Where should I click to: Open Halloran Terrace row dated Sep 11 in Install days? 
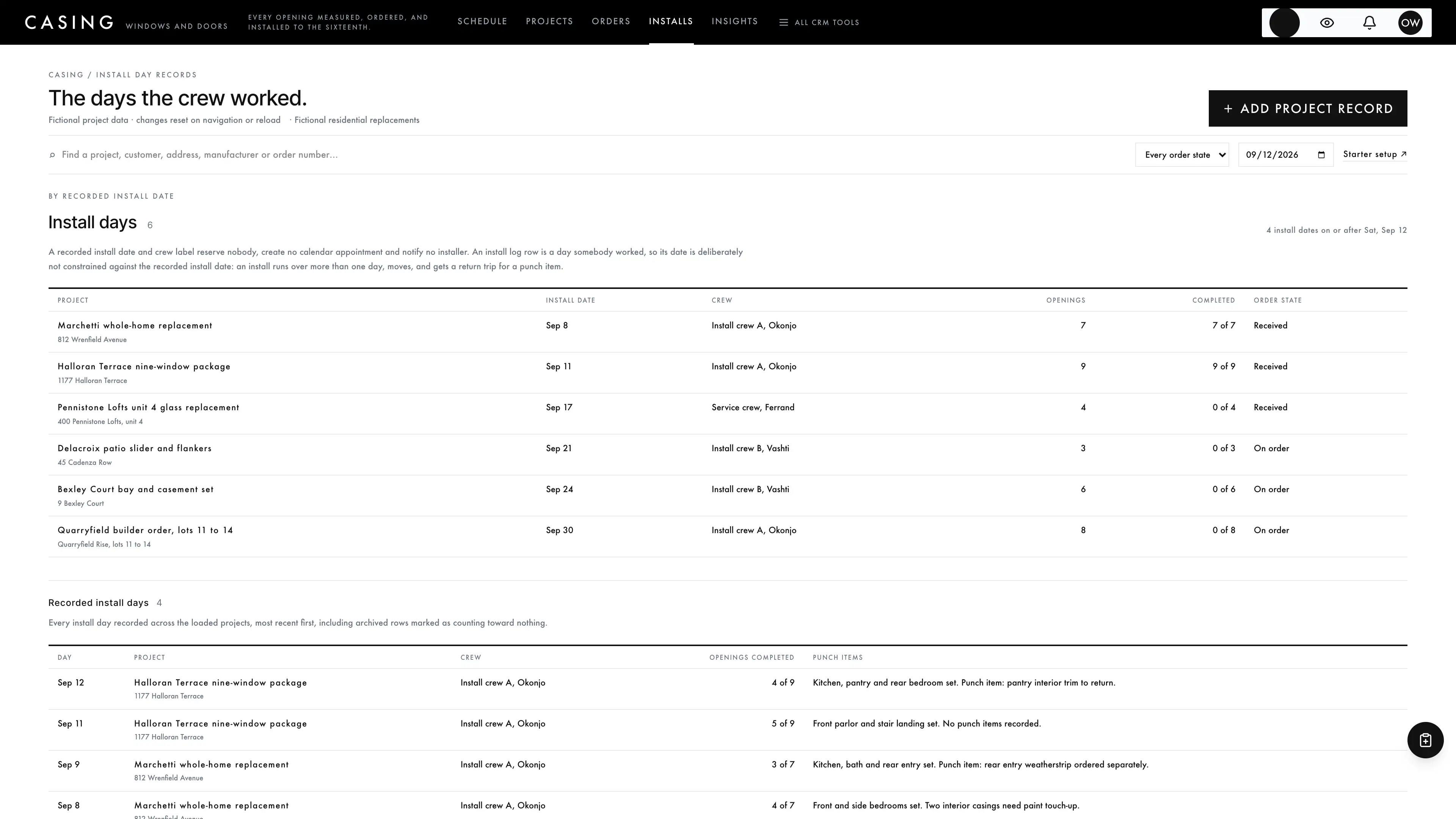point(728,373)
